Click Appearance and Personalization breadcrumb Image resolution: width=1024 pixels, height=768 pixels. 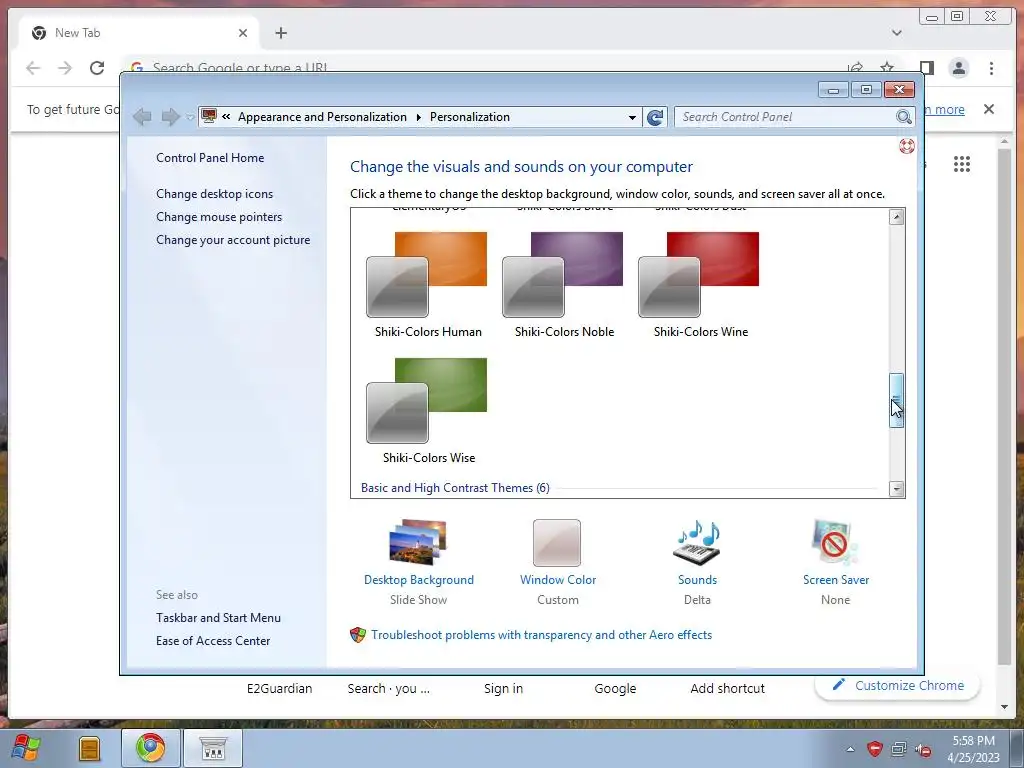(x=322, y=117)
